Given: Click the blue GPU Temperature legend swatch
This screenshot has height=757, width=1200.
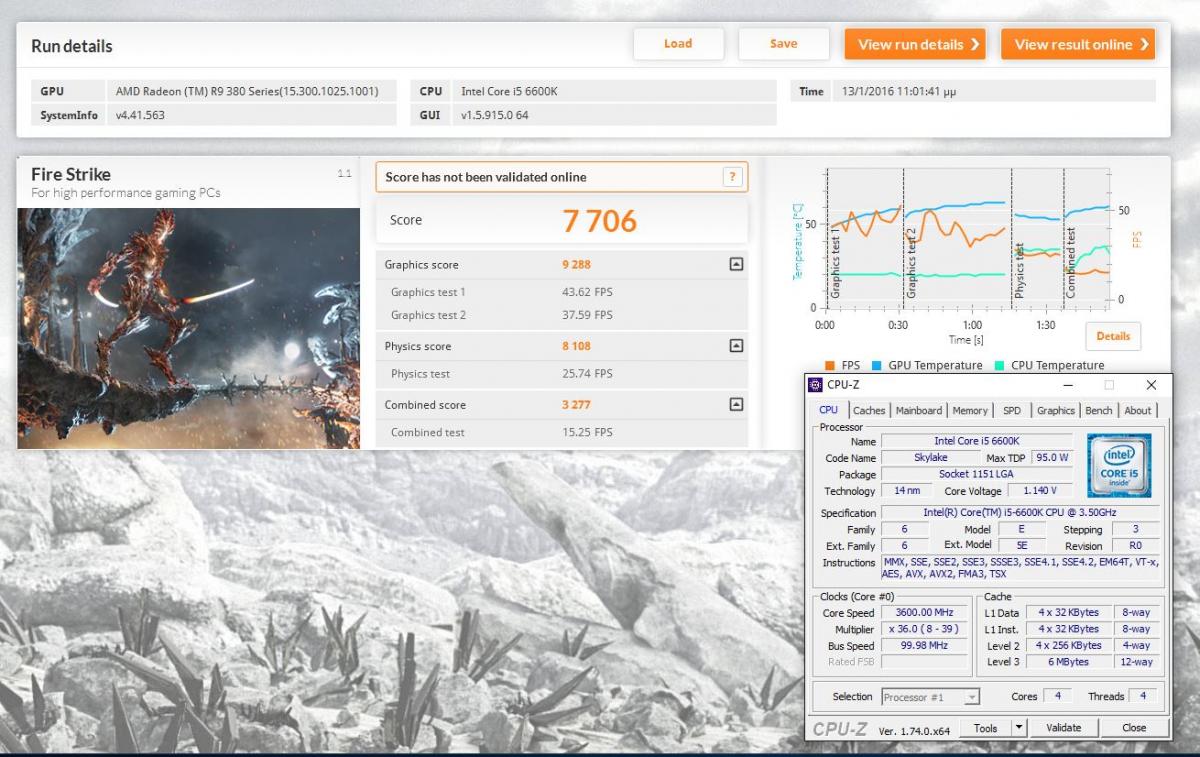Looking at the screenshot, I should pyautogui.click(x=877, y=366).
